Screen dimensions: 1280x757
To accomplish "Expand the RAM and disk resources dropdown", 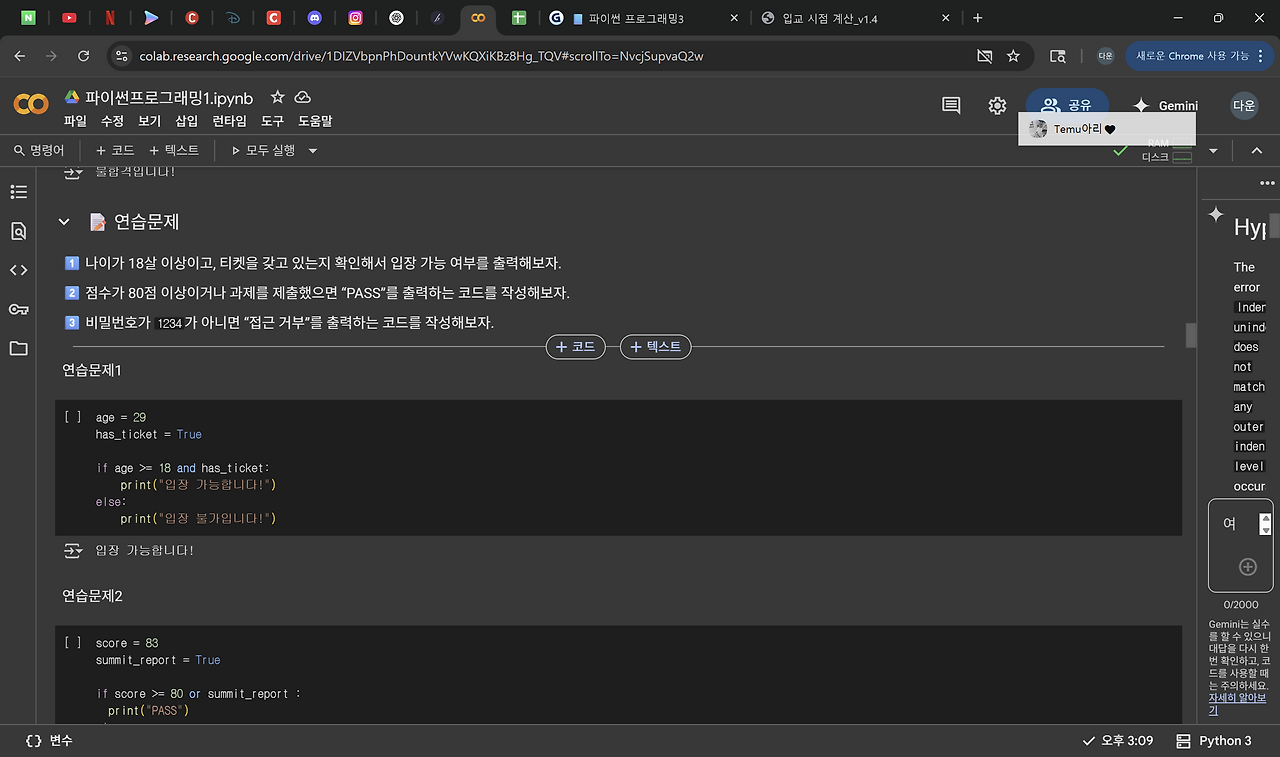I will [1213, 150].
